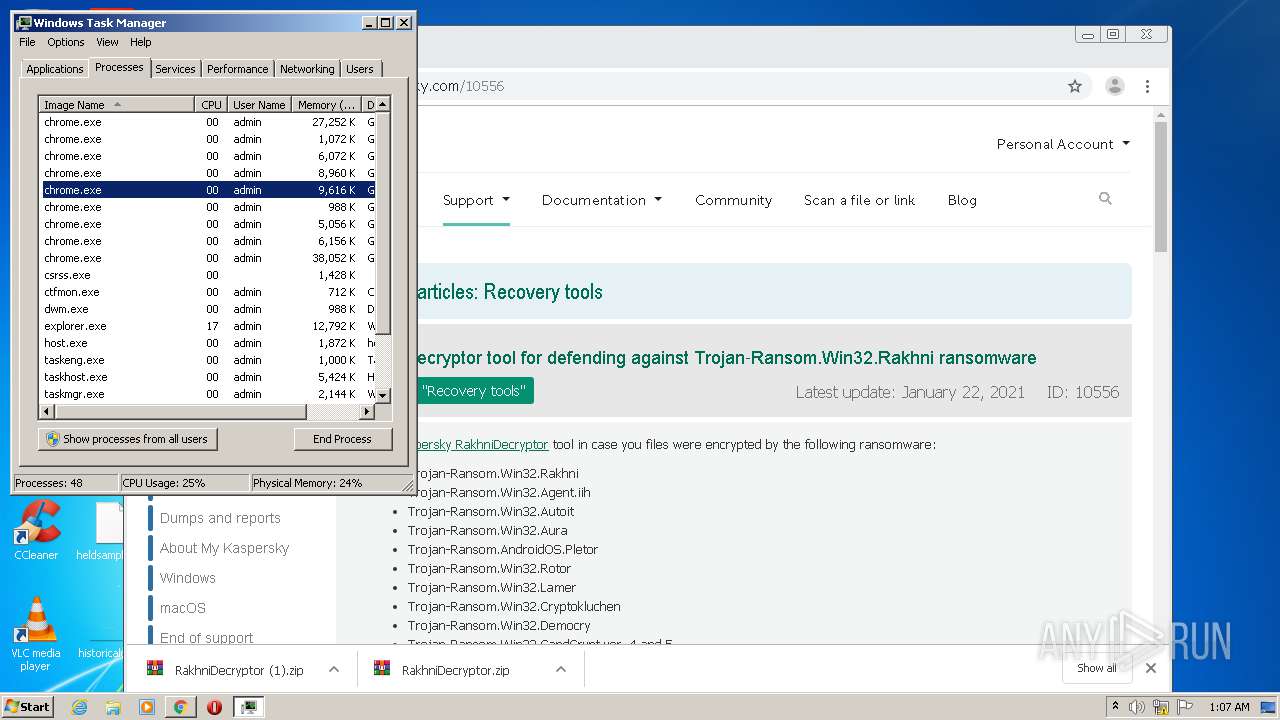Image resolution: width=1280 pixels, height=720 pixels.
Task: Search the Kaspersky site with magnifier icon
Action: pos(1105,199)
